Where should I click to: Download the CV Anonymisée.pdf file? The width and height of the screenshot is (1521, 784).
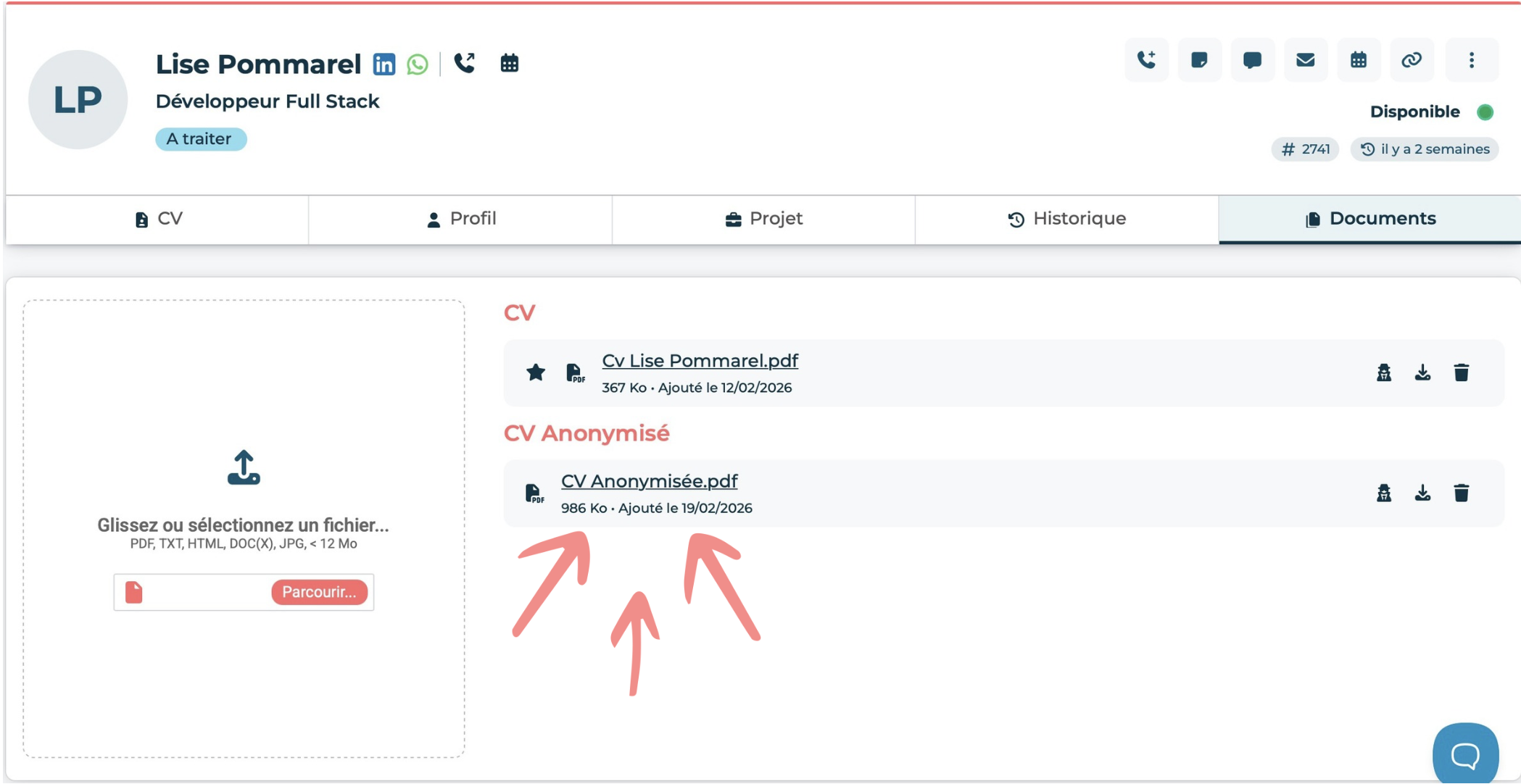tap(1422, 493)
